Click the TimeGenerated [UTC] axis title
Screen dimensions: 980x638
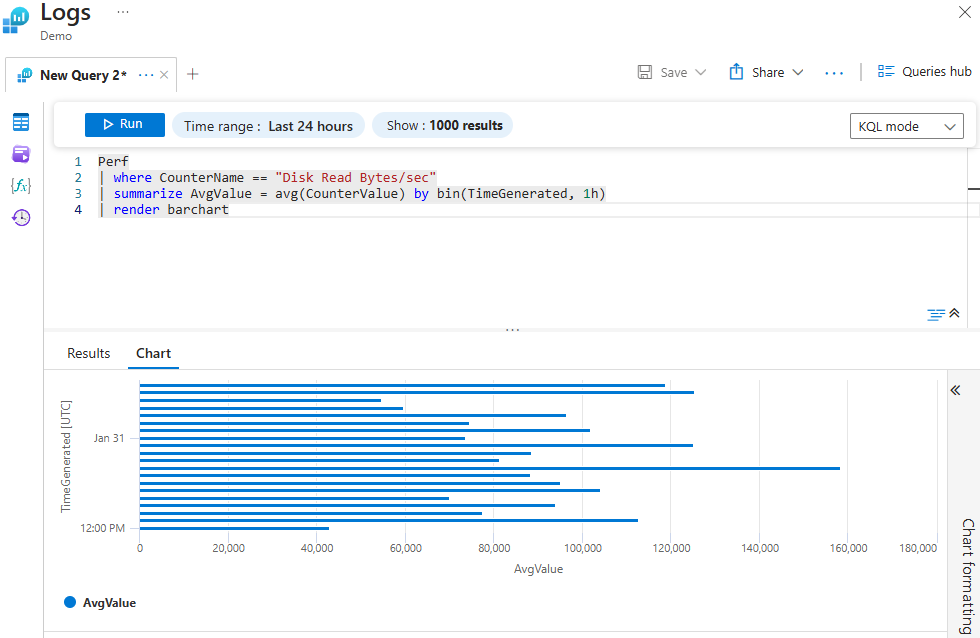click(x=66, y=456)
